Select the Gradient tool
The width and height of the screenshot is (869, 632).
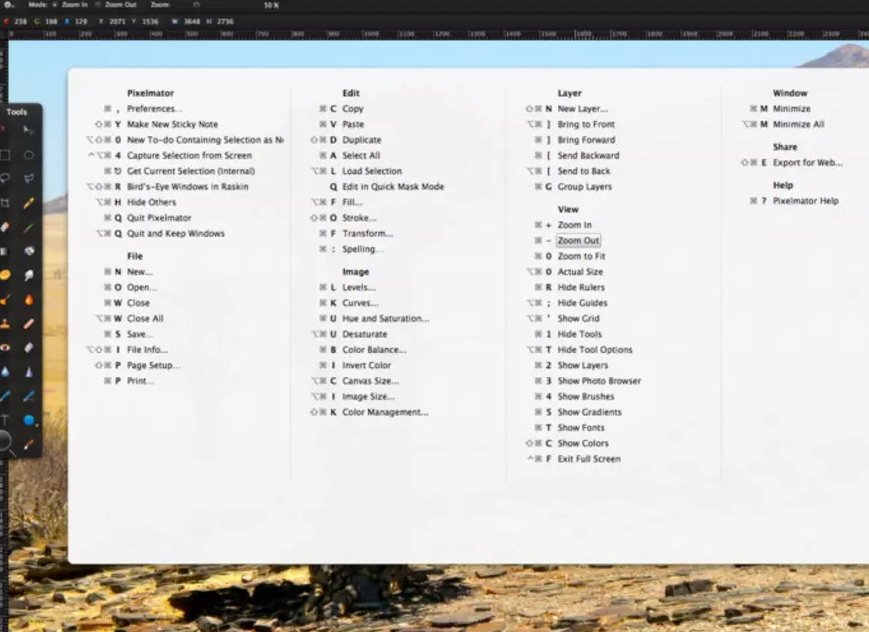[5, 251]
